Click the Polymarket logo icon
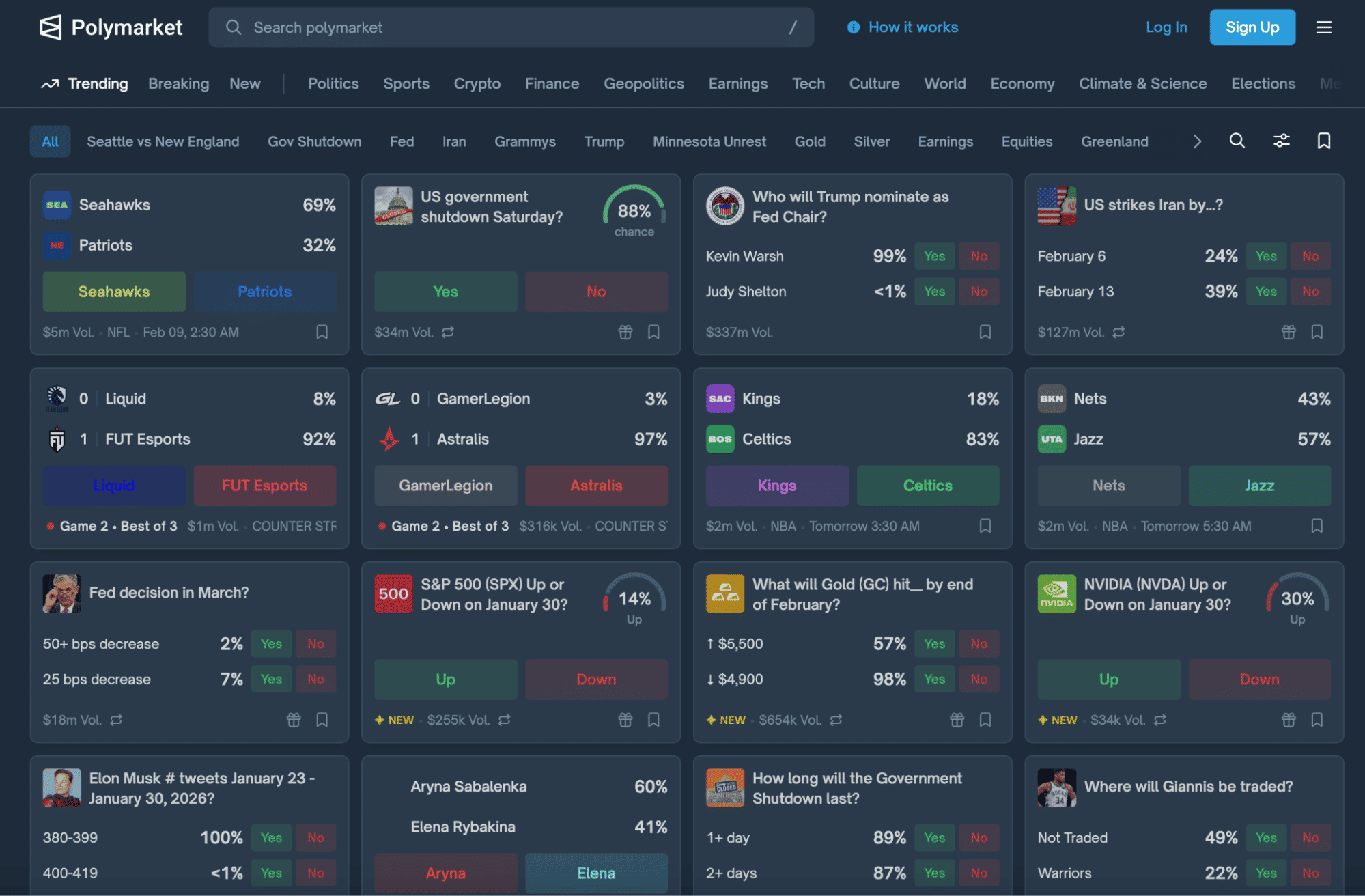This screenshot has width=1365, height=896. pos(51,27)
